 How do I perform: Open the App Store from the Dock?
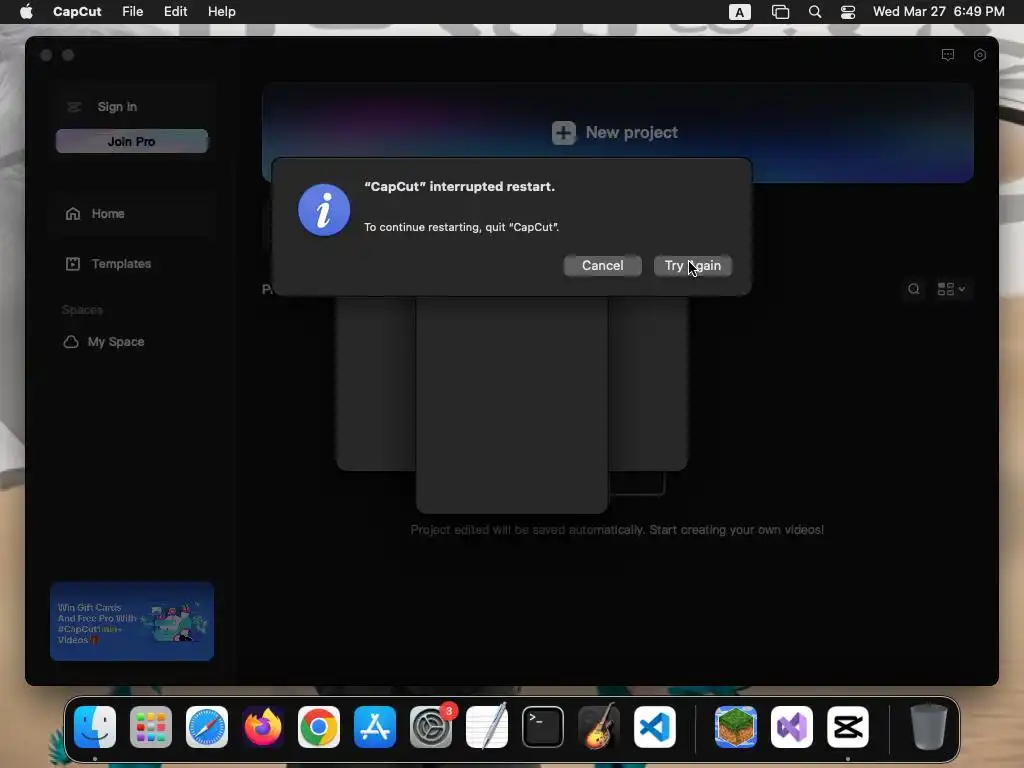tap(375, 727)
